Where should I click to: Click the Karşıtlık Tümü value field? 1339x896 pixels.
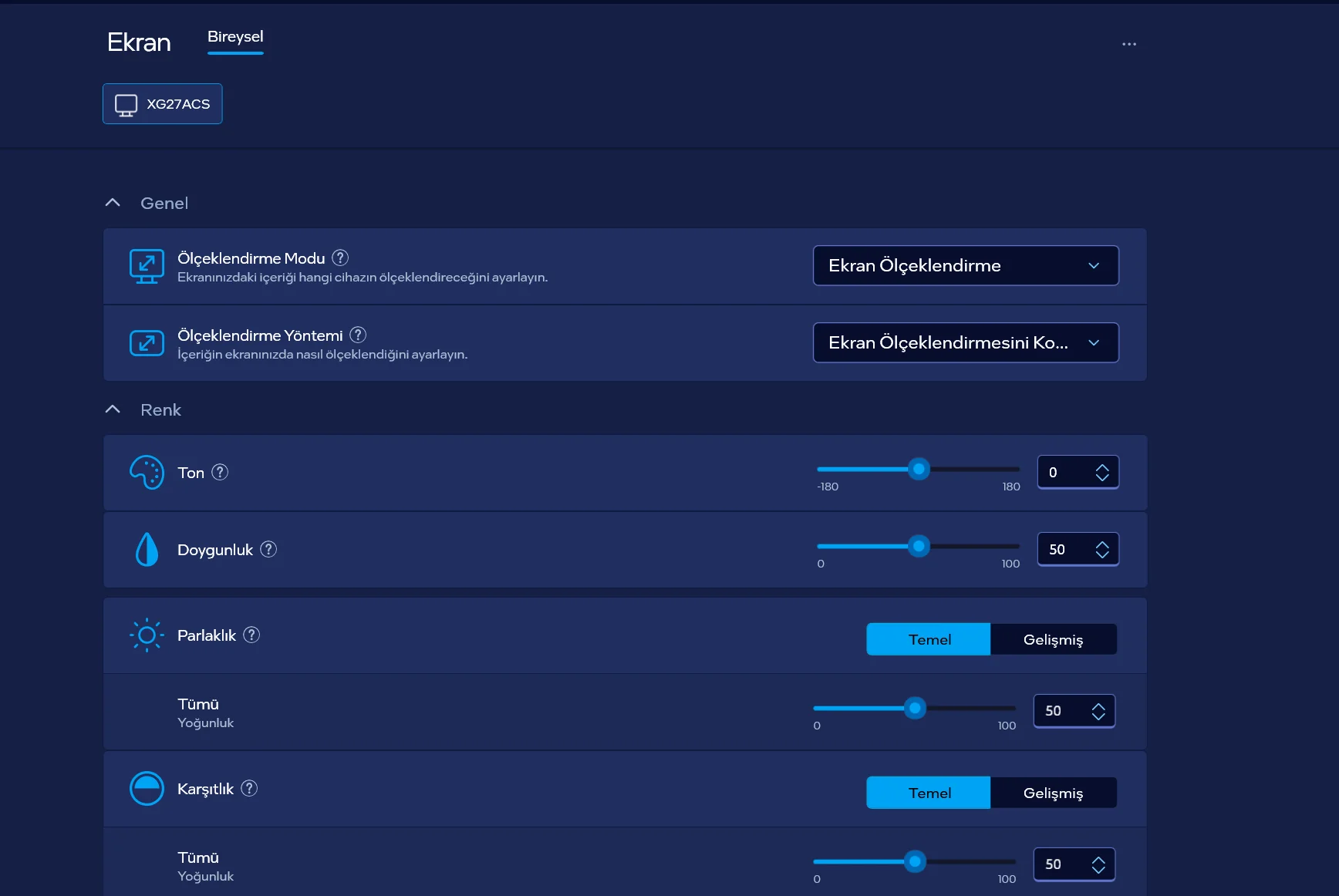(x=1074, y=864)
